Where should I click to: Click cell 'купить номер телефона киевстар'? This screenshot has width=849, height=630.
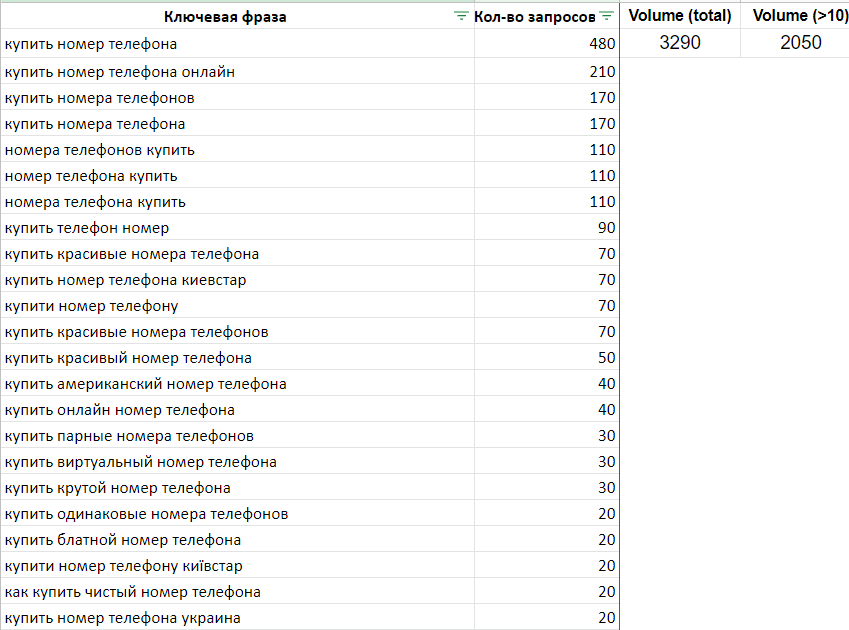tap(125, 280)
